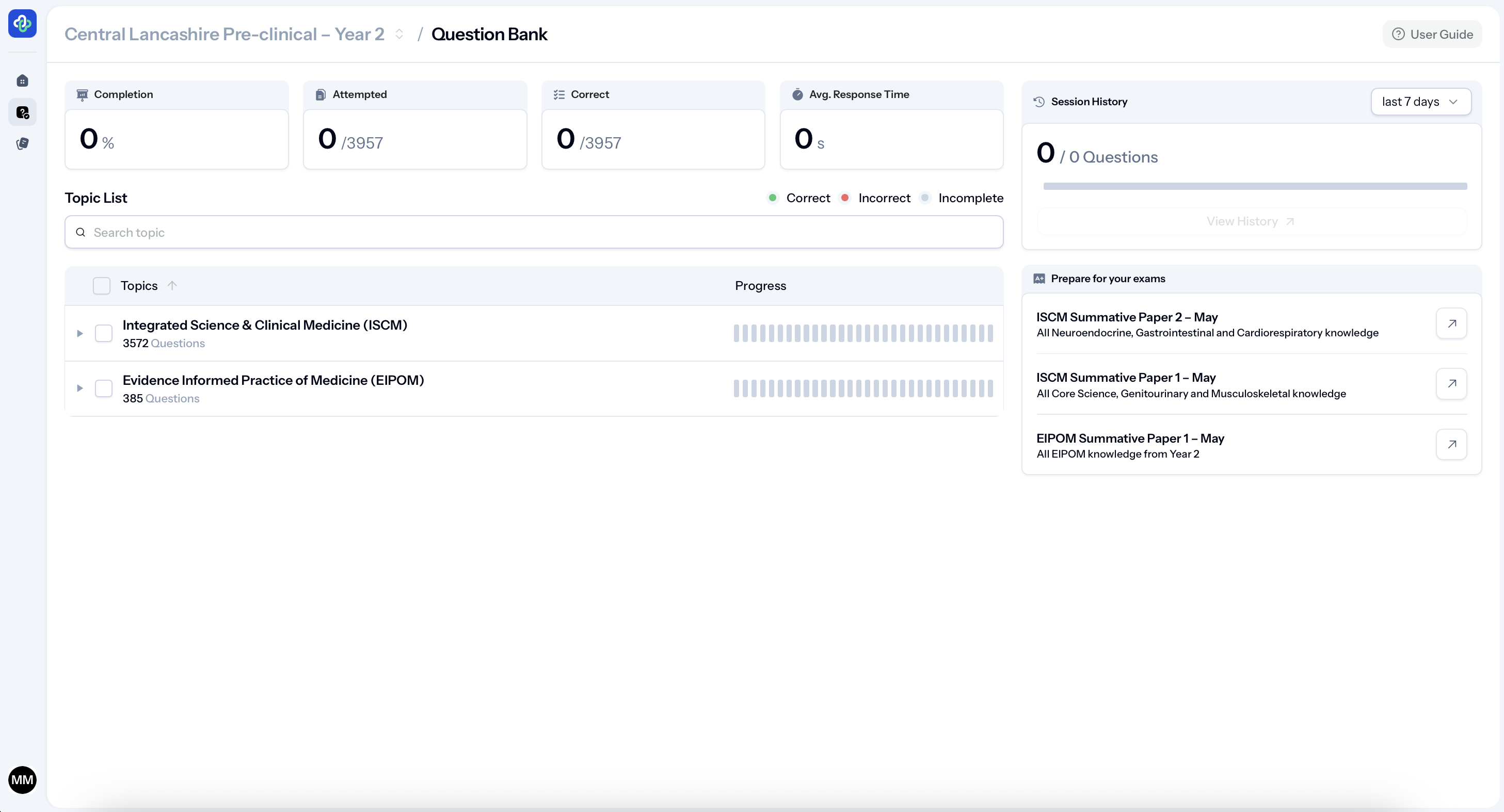Open ISCM Summative Paper 2 arrow icon
1504x812 pixels.
point(1451,323)
